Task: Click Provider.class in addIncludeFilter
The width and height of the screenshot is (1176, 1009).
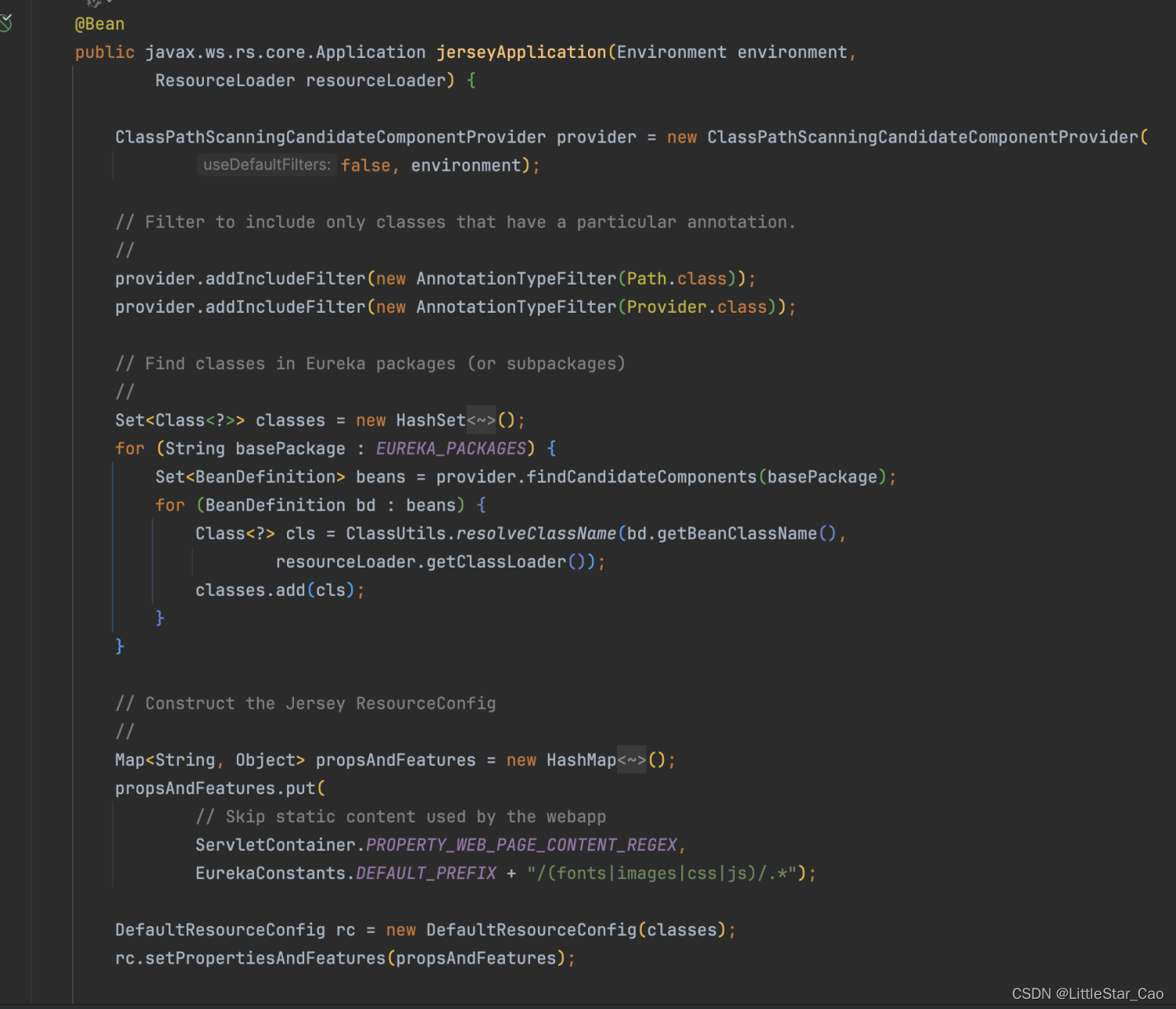Action: 697,307
